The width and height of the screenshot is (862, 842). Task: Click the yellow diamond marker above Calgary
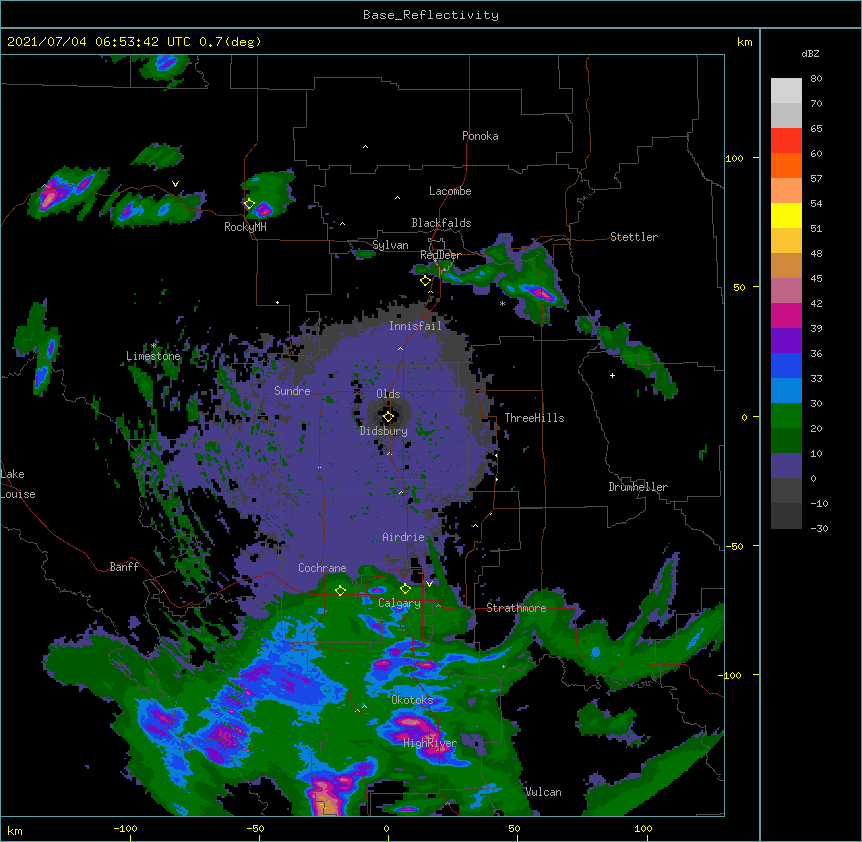click(405, 589)
